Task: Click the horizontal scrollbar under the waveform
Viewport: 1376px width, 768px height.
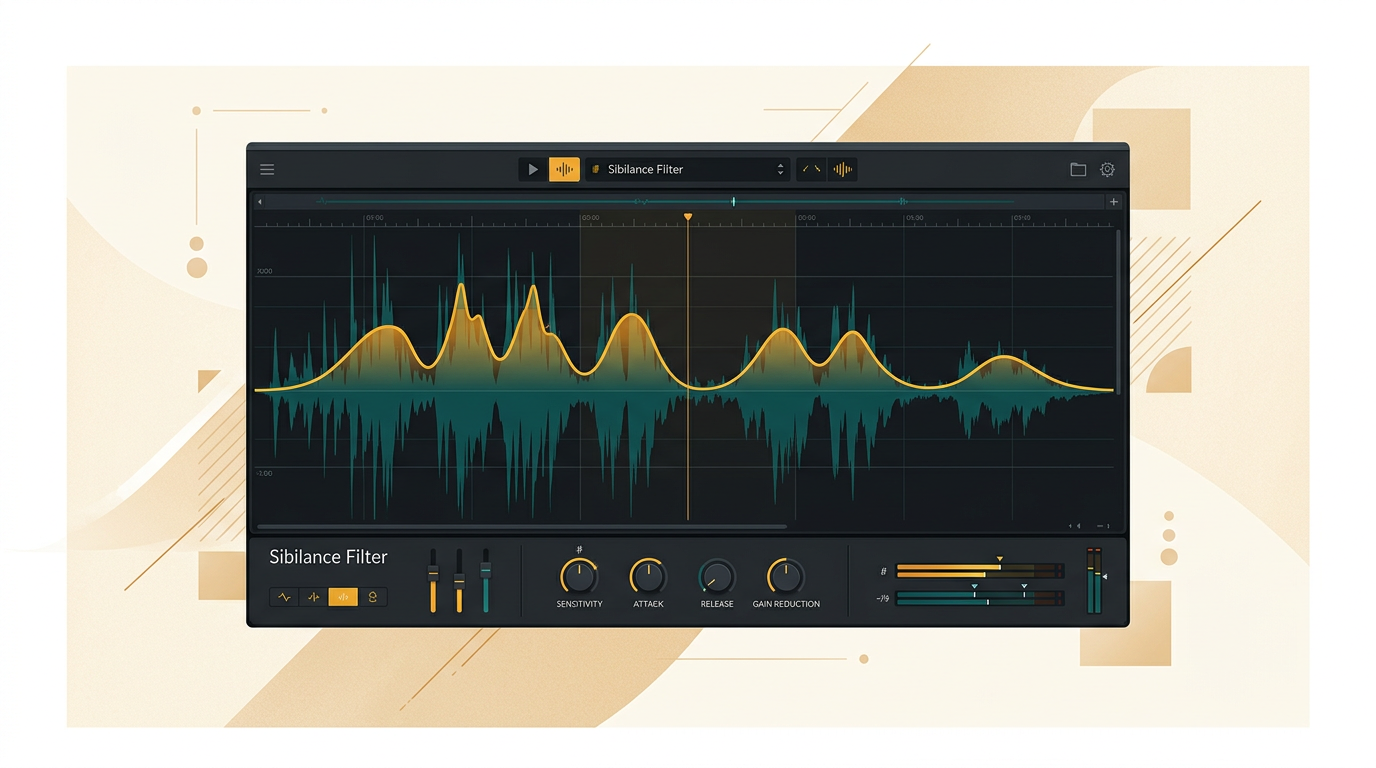Action: pyautogui.click(x=522, y=526)
